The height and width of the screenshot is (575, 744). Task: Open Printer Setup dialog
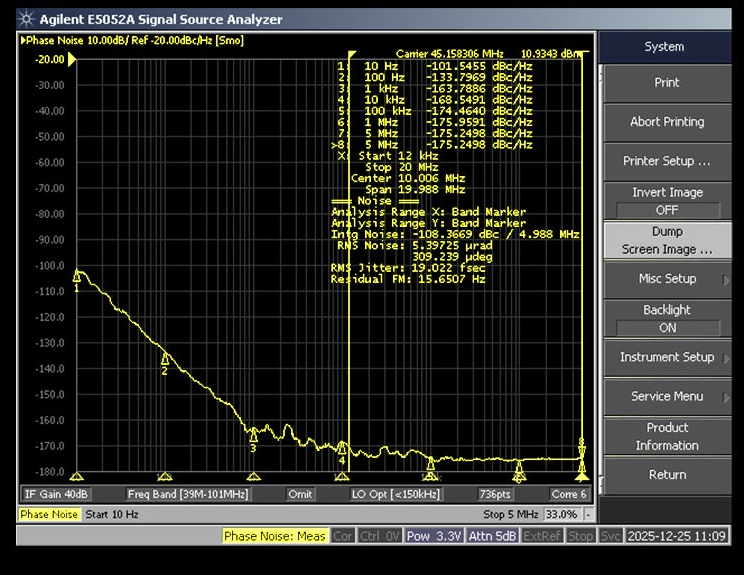click(x=667, y=162)
